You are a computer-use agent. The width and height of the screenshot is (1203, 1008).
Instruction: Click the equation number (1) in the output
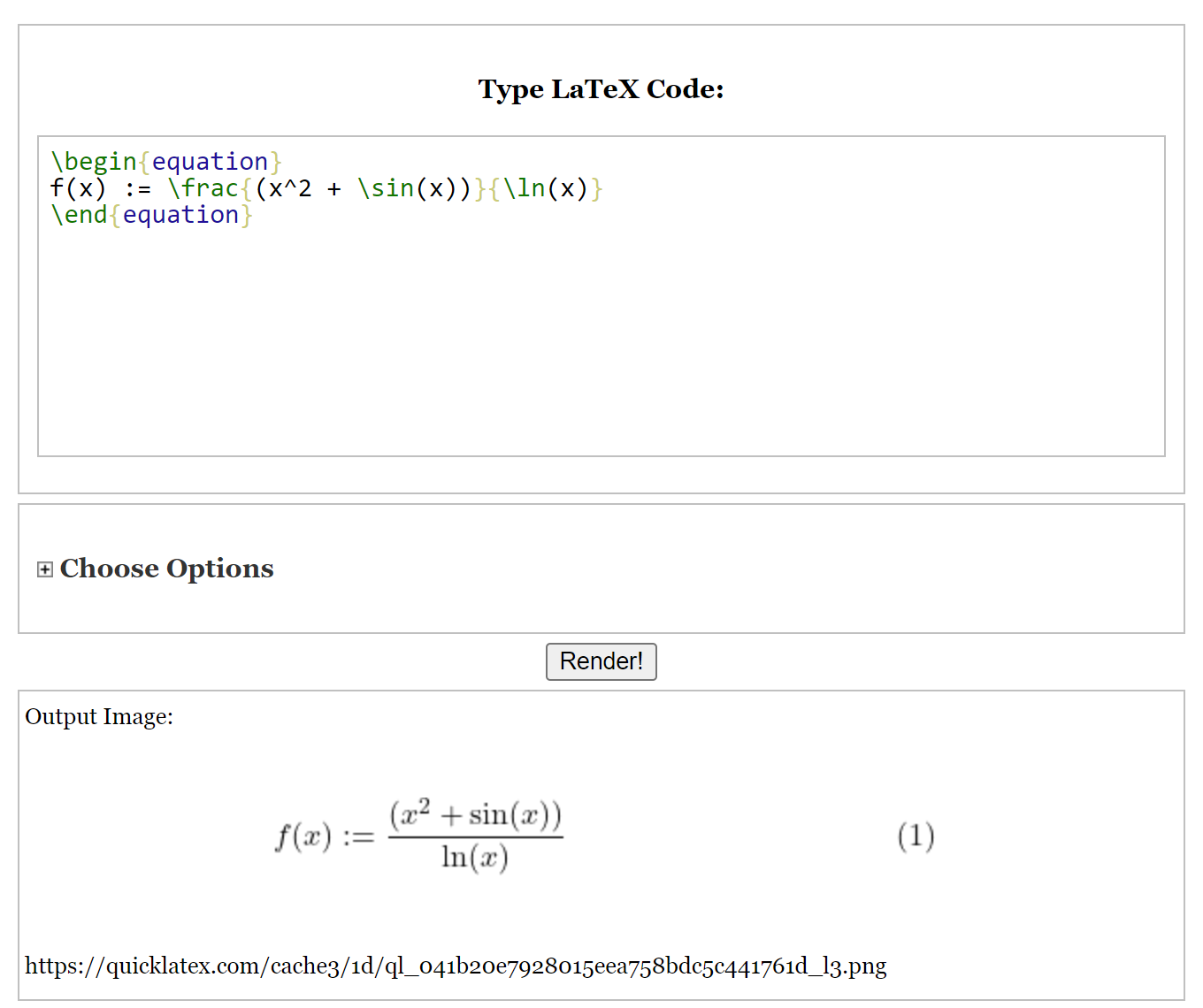[x=916, y=836]
